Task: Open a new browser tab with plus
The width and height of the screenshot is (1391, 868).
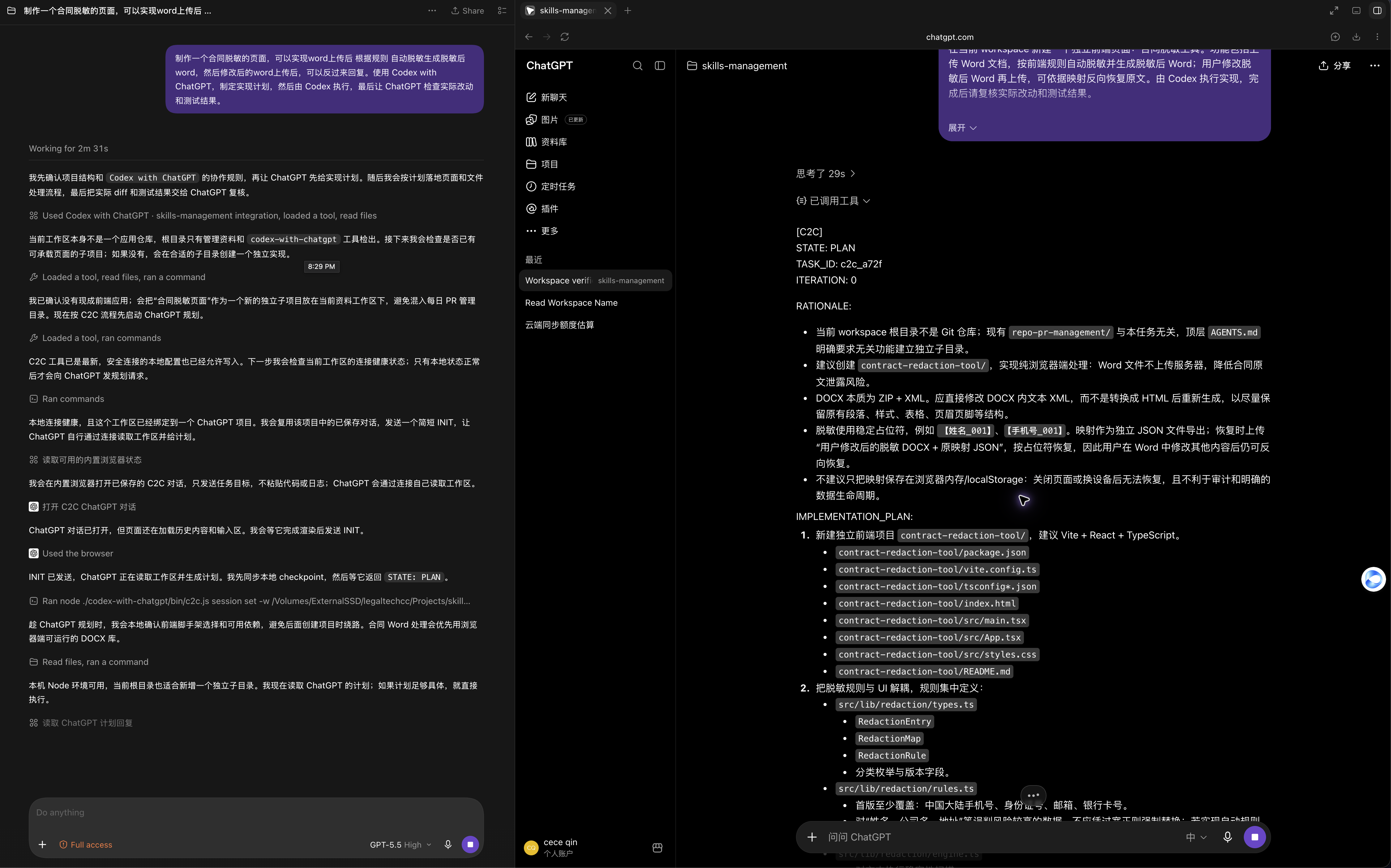Action: click(x=628, y=10)
